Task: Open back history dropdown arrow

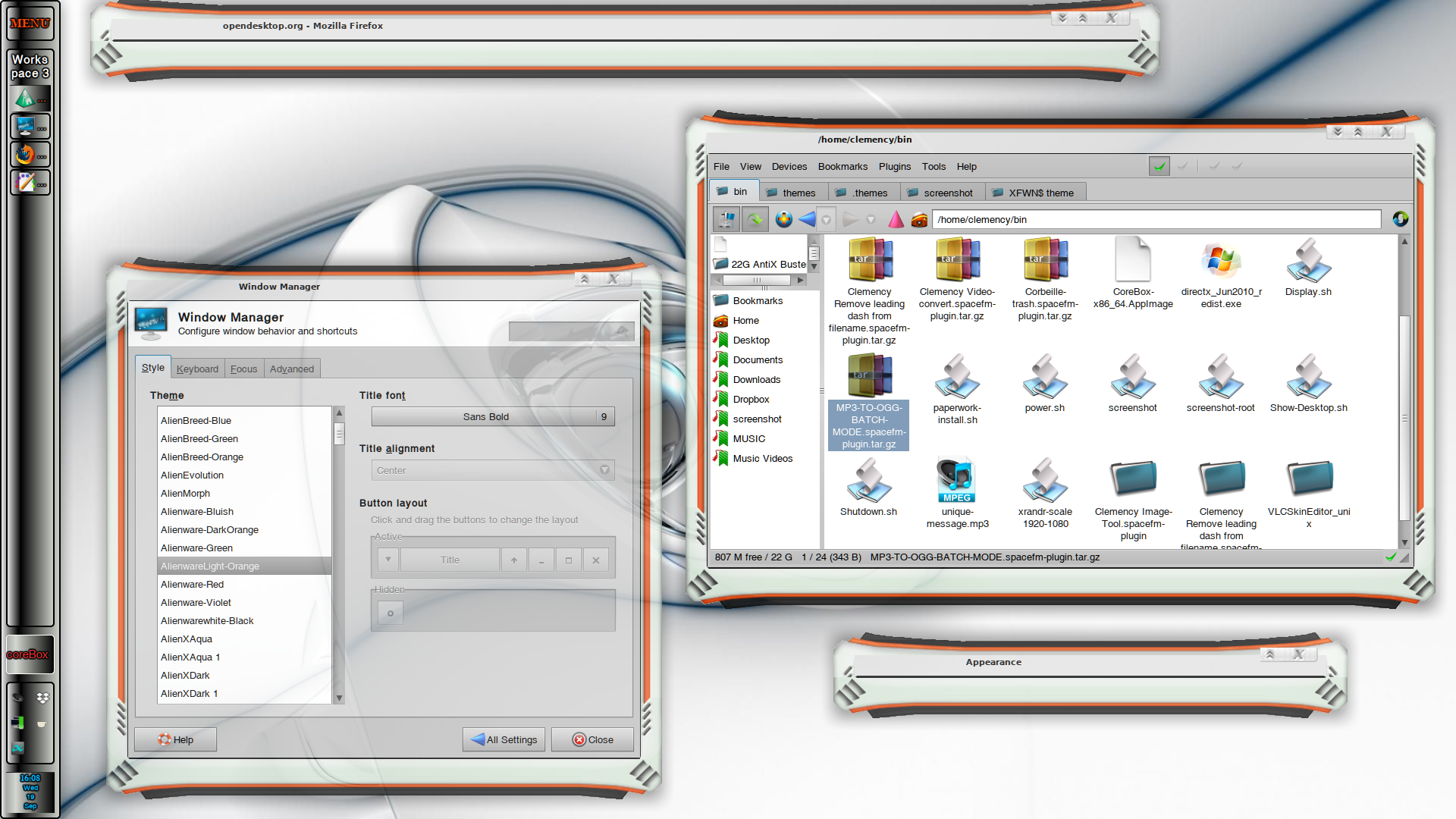Action: pyautogui.click(x=827, y=220)
